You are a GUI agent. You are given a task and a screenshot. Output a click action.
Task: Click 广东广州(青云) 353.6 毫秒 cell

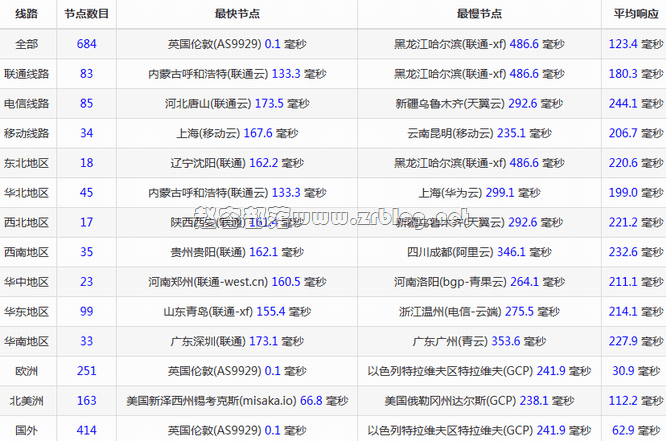click(x=479, y=341)
